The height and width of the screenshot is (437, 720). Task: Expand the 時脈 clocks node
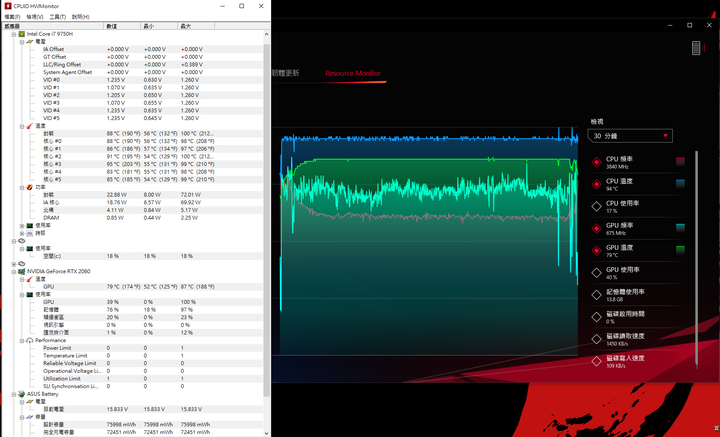tap(22, 233)
